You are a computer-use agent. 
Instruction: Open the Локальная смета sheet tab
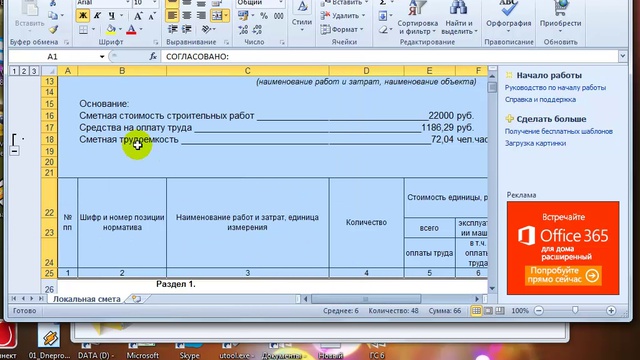tap(87, 299)
